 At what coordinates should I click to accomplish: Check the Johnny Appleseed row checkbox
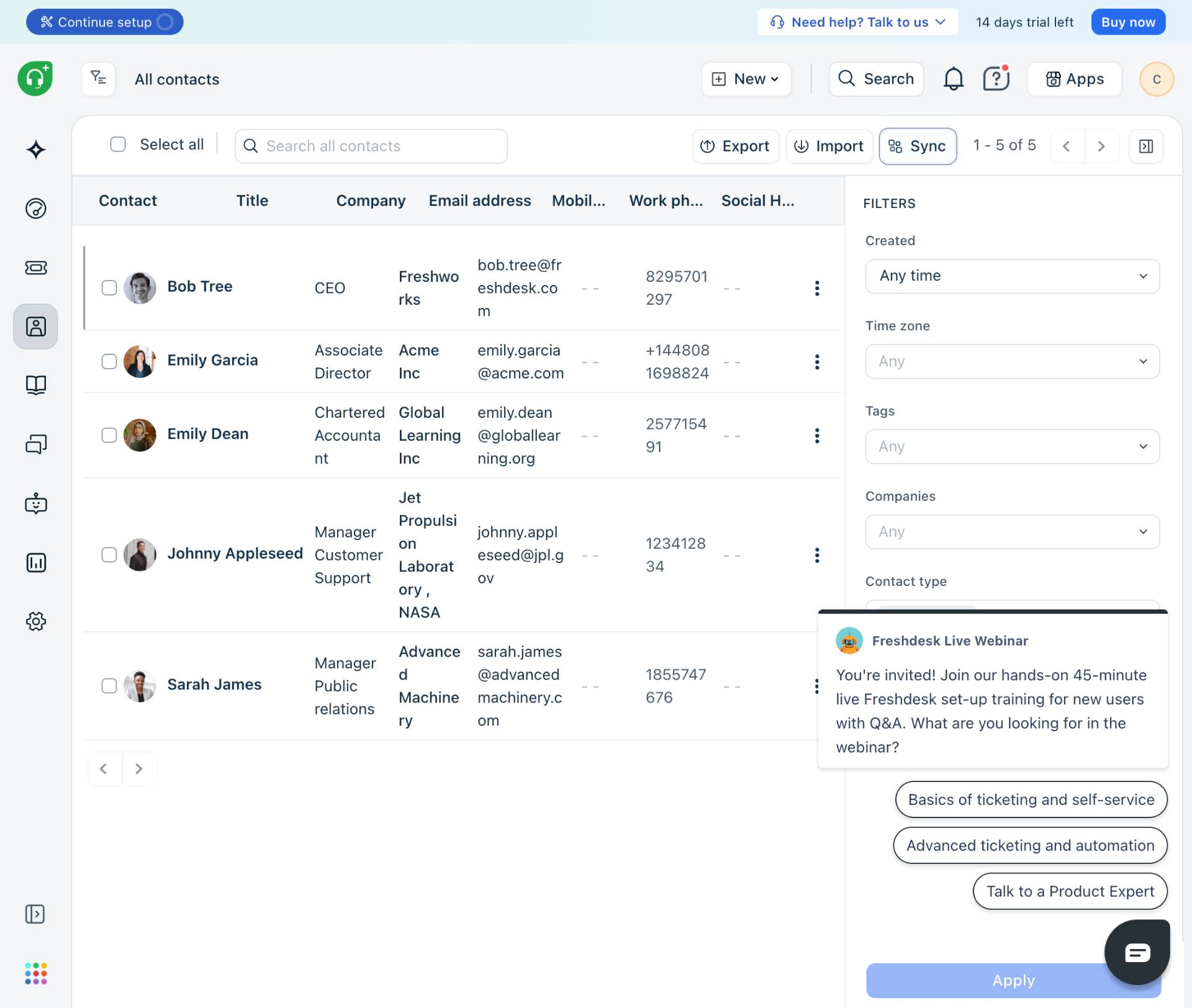pos(109,554)
